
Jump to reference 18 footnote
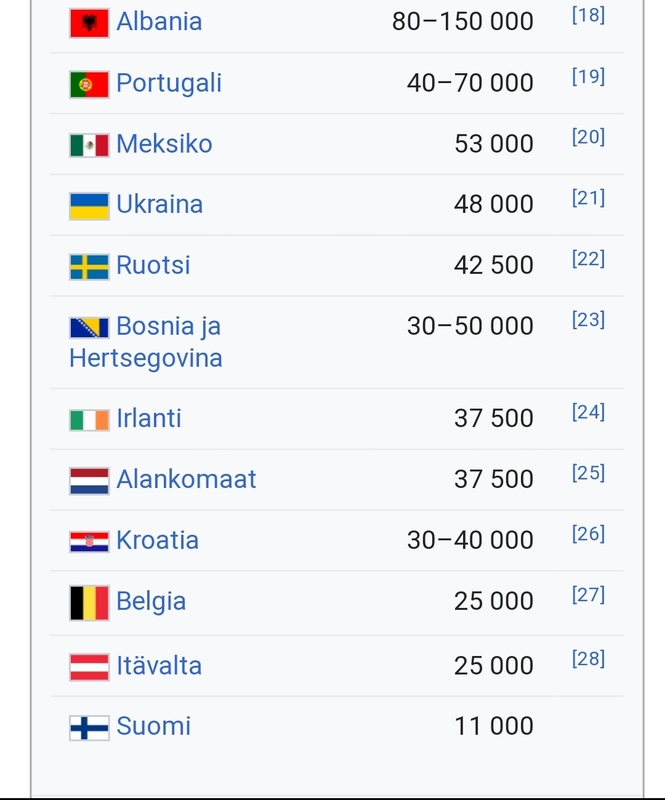coord(588,15)
